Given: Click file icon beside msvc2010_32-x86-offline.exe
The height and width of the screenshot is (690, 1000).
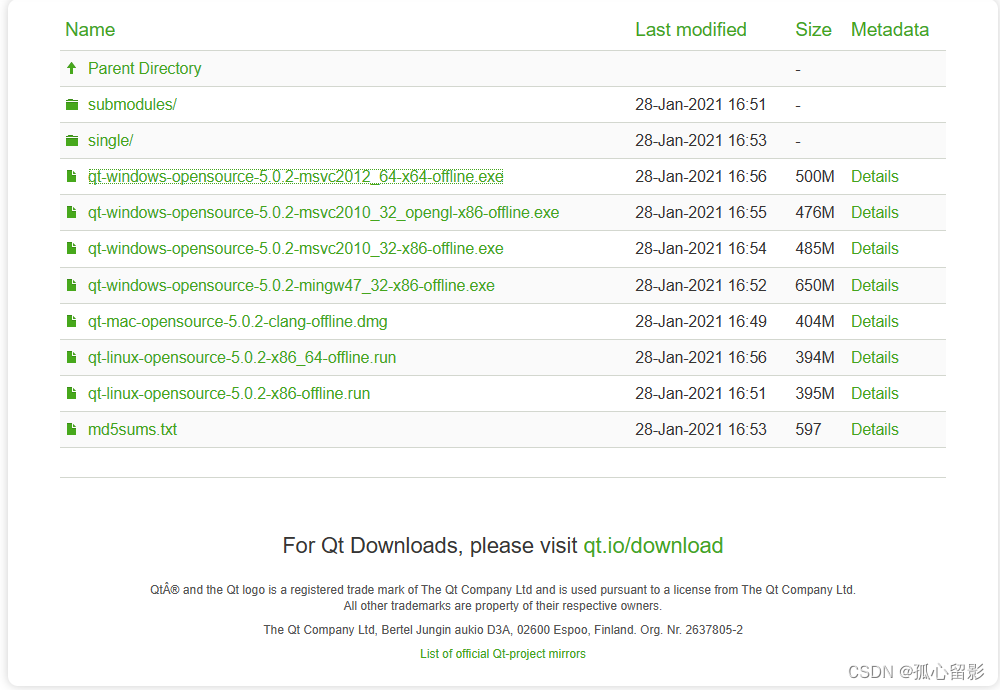Looking at the screenshot, I should [71, 248].
